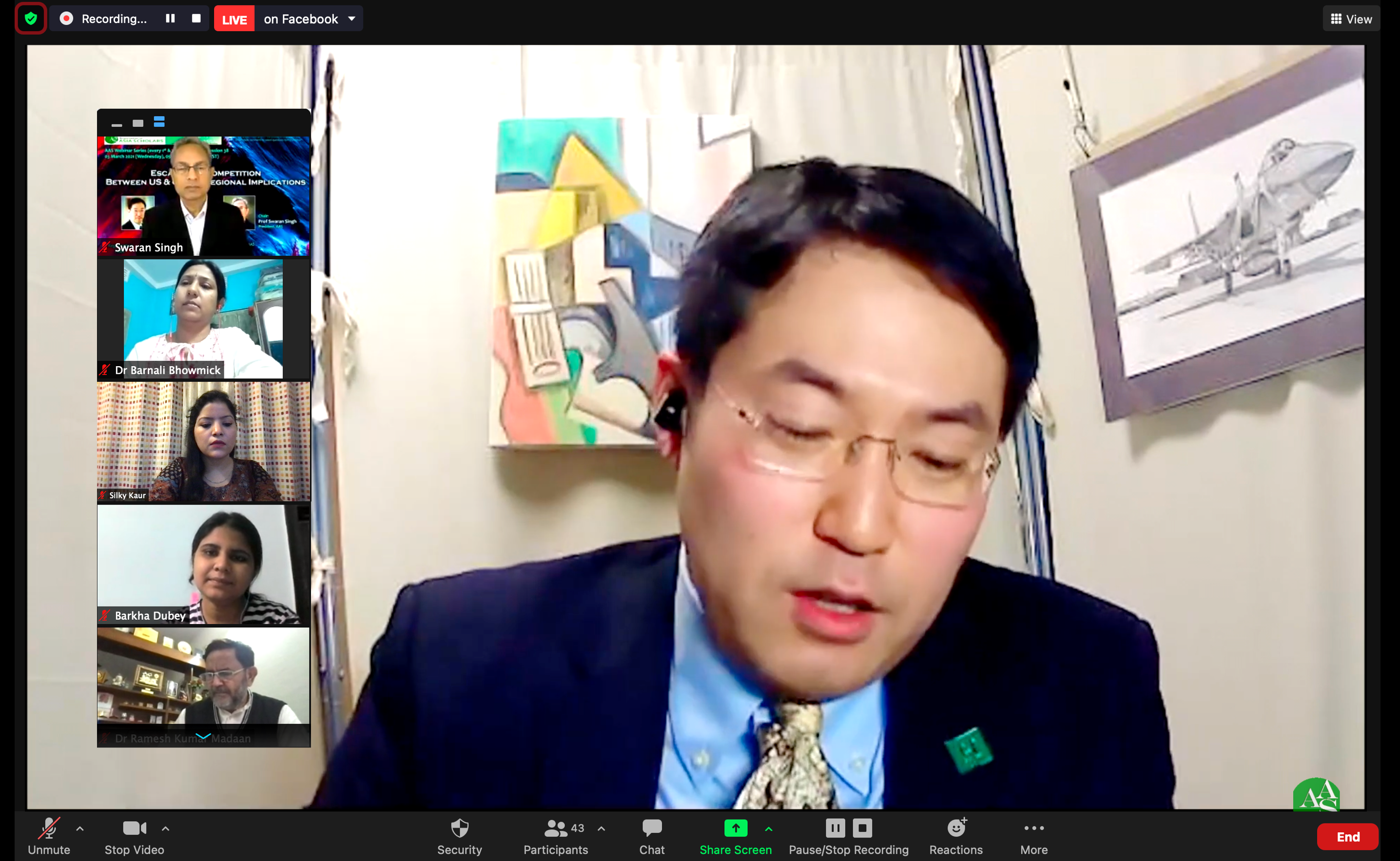Switch the thumbnail panel to the blue grid view
Image resolution: width=1400 pixels, height=861 pixels.
(x=159, y=122)
